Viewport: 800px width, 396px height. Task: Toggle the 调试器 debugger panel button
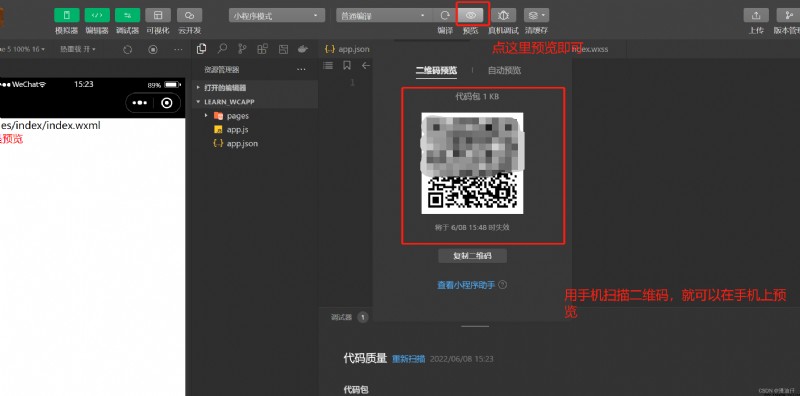(x=128, y=15)
